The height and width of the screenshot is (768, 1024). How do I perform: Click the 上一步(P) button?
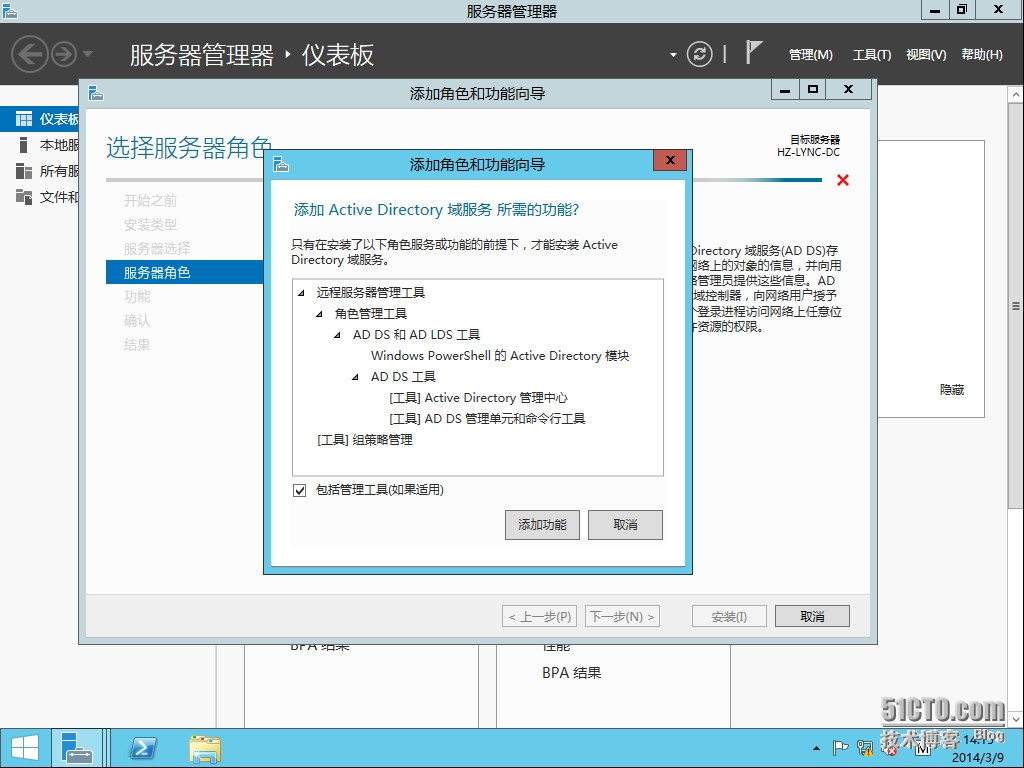(x=539, y=616)
